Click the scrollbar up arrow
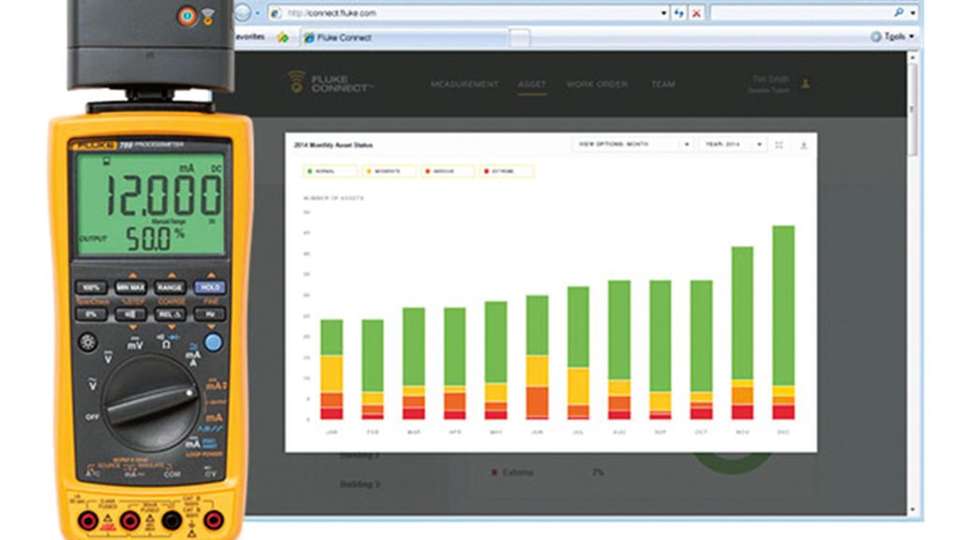 [912, 58]
